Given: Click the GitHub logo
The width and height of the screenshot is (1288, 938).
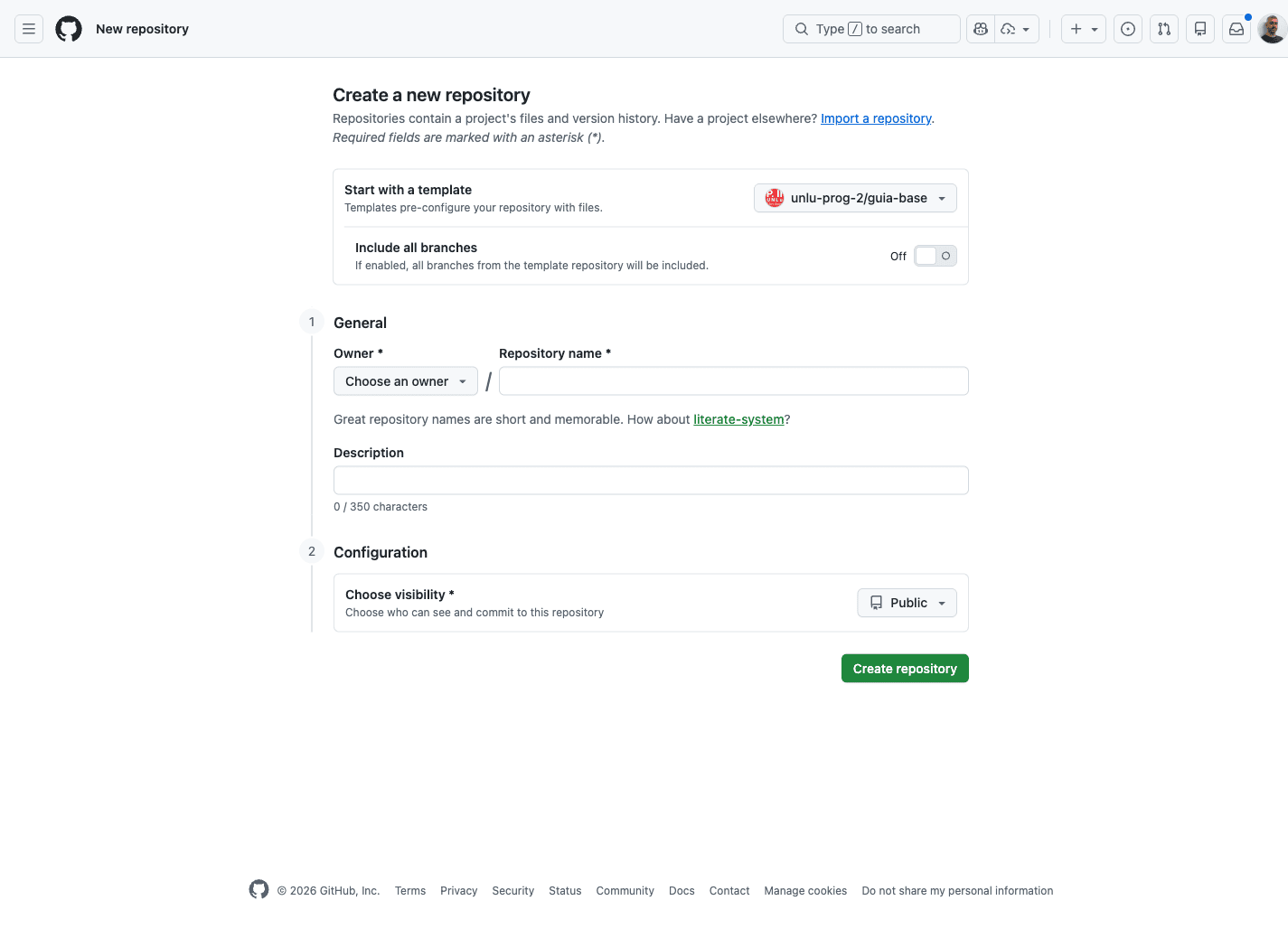Looking at the screenshot, I should 69,29.
